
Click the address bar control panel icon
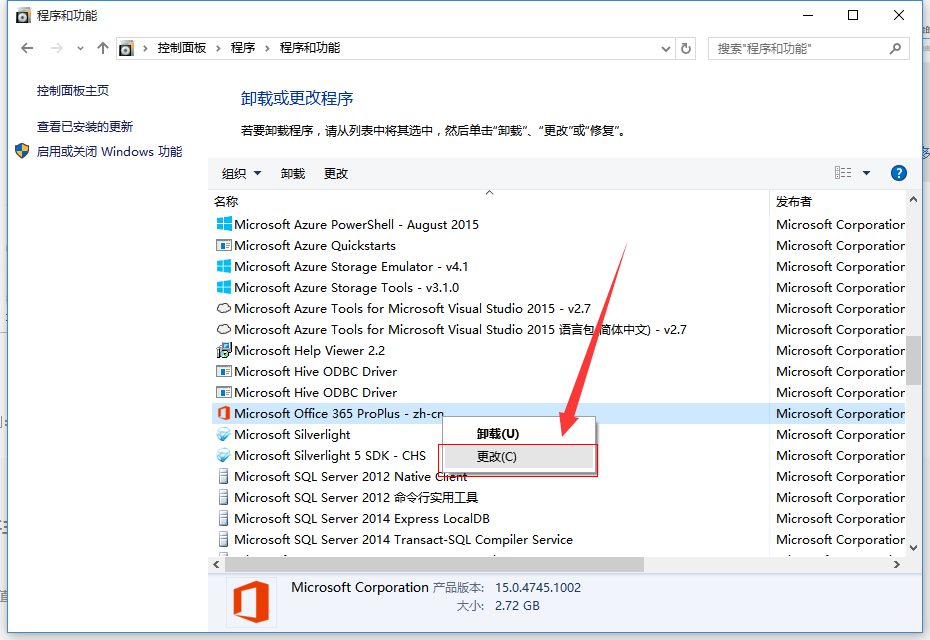[x=126, y=49]
